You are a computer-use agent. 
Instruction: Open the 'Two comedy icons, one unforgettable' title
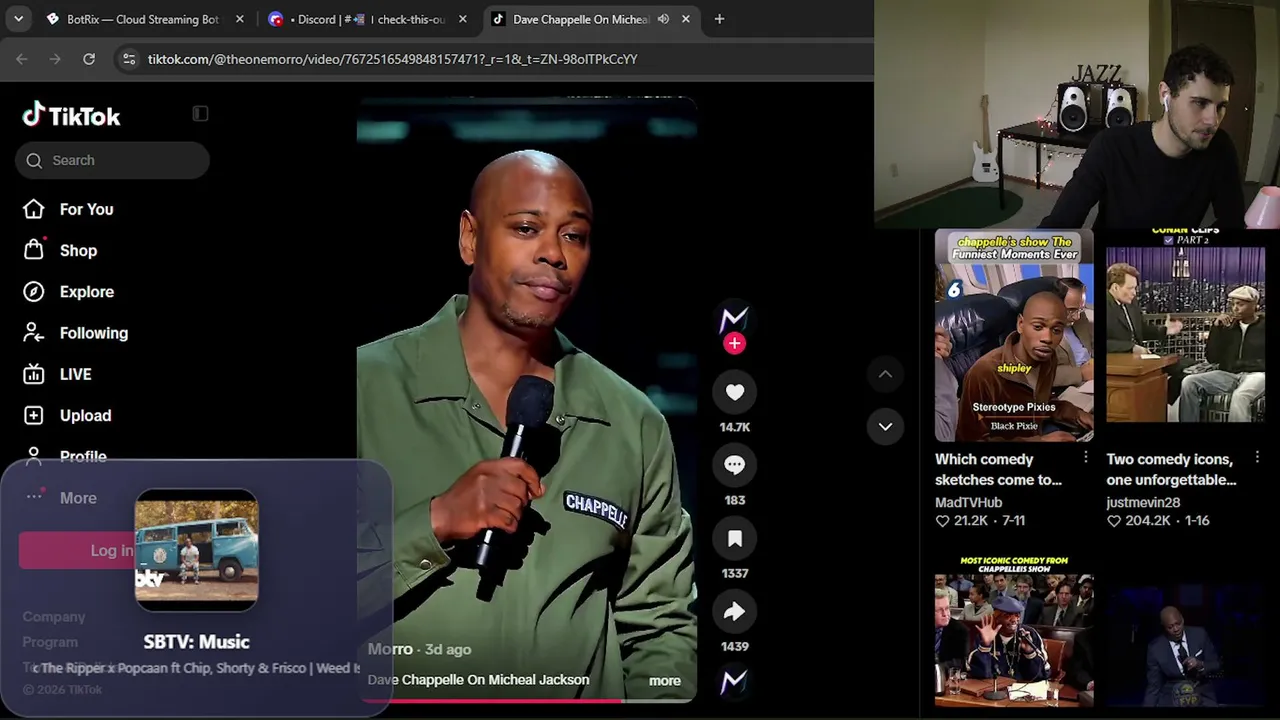click(1172, 469)
